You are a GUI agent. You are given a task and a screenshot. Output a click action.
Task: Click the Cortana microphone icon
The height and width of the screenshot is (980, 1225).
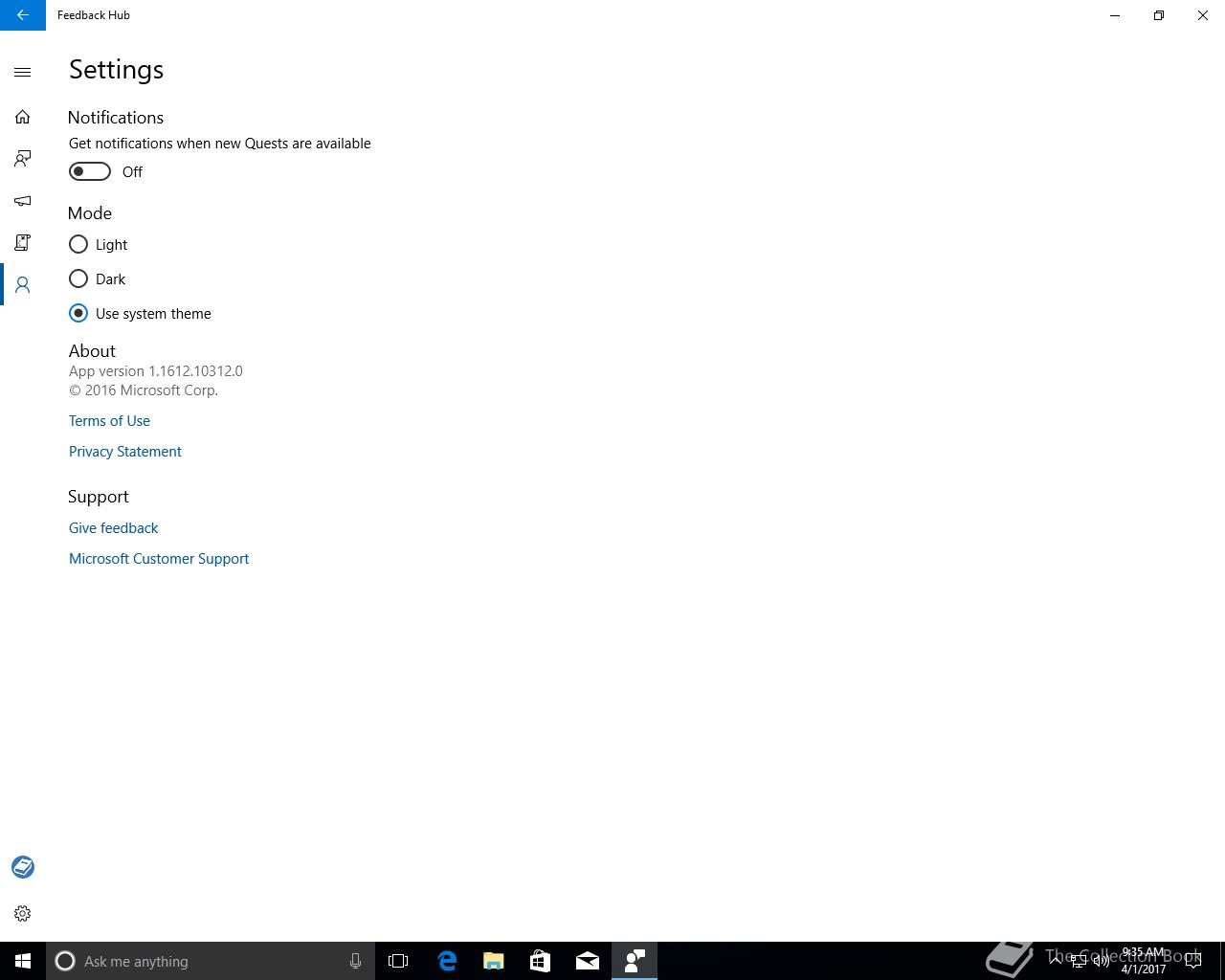tap(355, 961)
